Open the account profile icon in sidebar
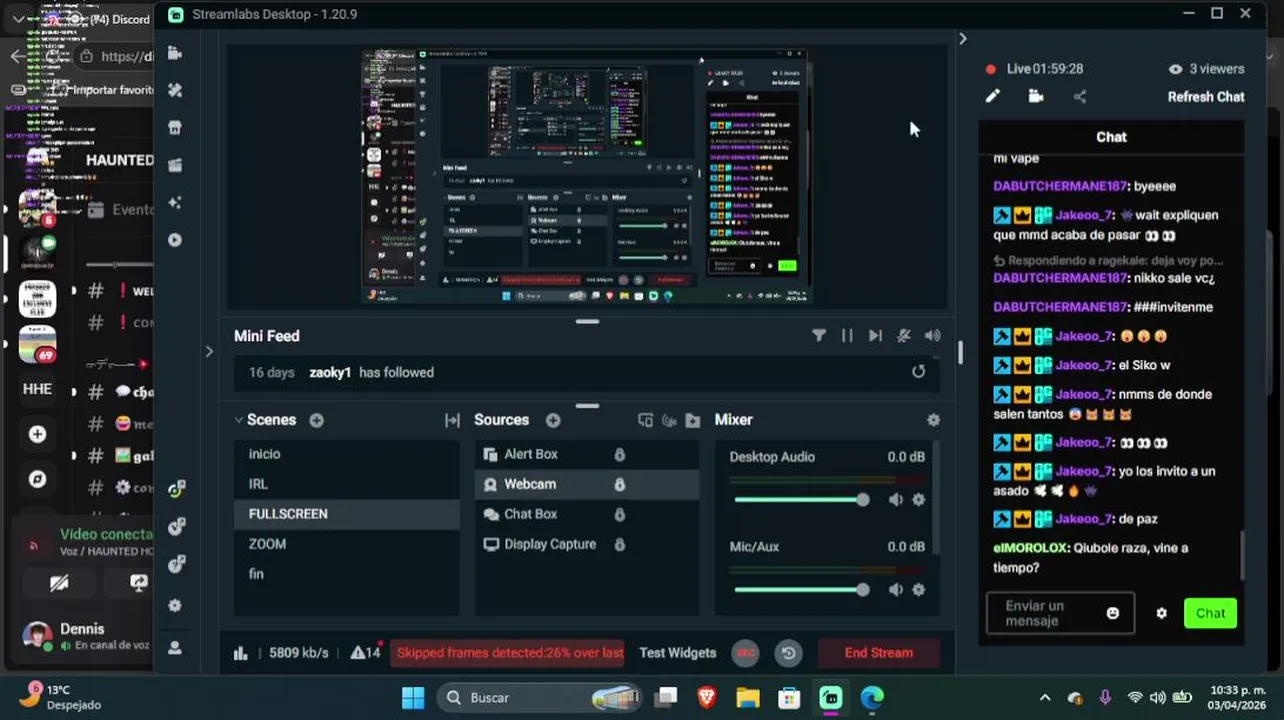The height and width of the screenshot is (720, 1284). tap(175, 648)
